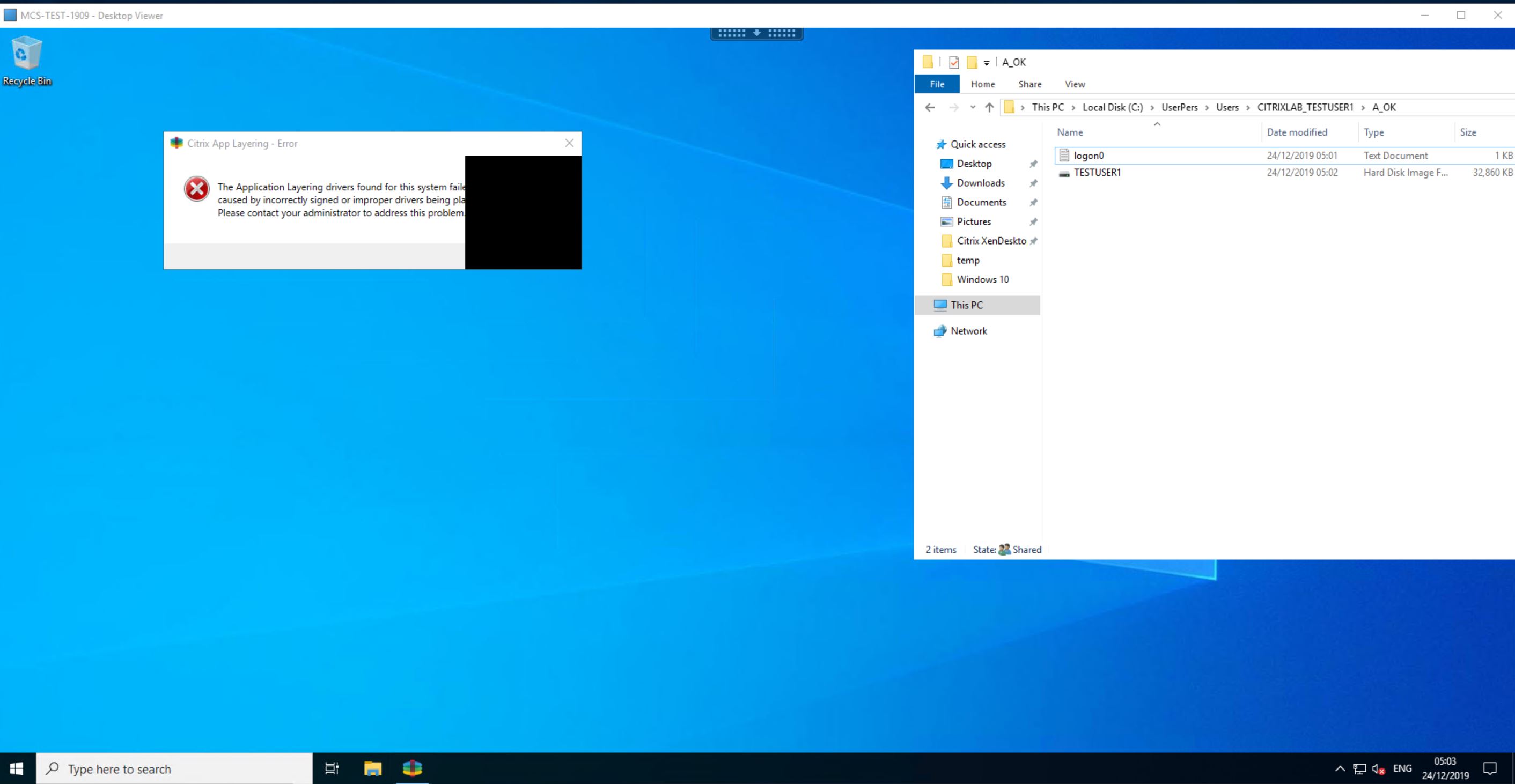1515x784 pixels.
Task: Click Users breadcrumb in address bar
Action: [x=1227, y=108]
